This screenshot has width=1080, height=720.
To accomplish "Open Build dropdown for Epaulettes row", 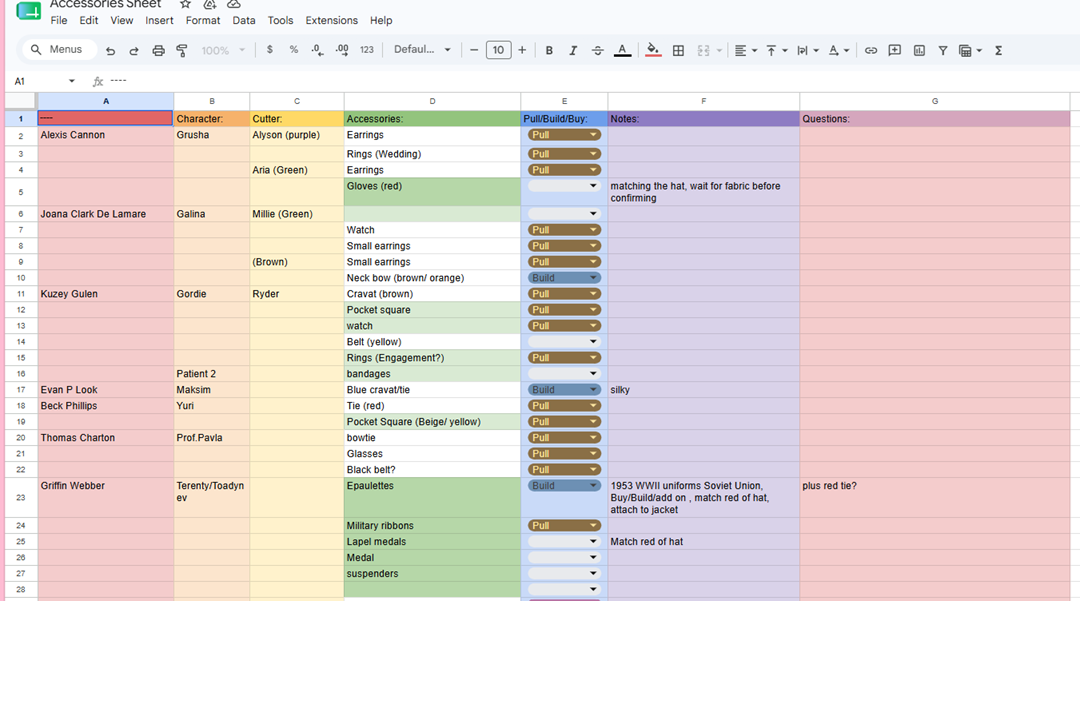I will point(564,486).
